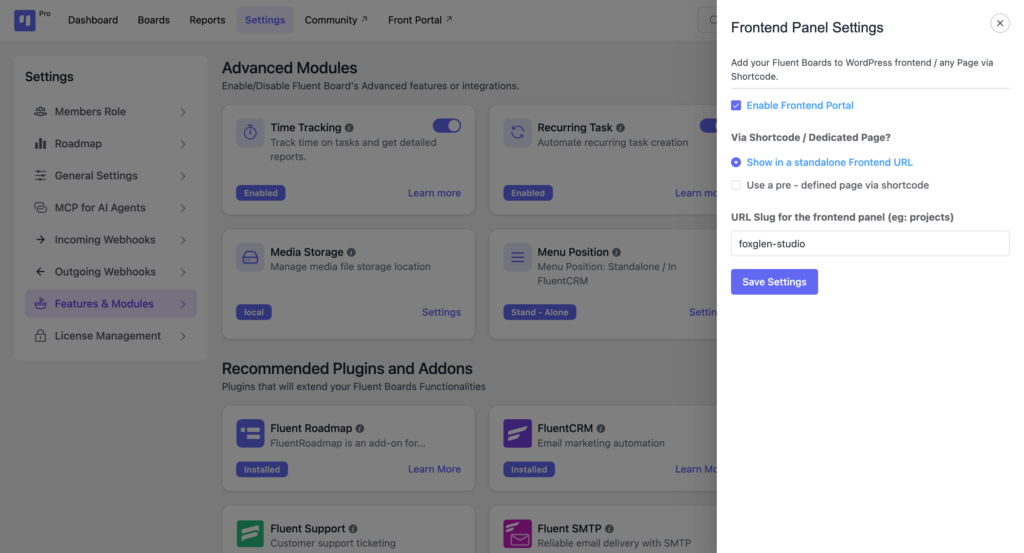Click the Recurring Task refresh icon
1024x553 pixels.
click(x=517, y=133)
